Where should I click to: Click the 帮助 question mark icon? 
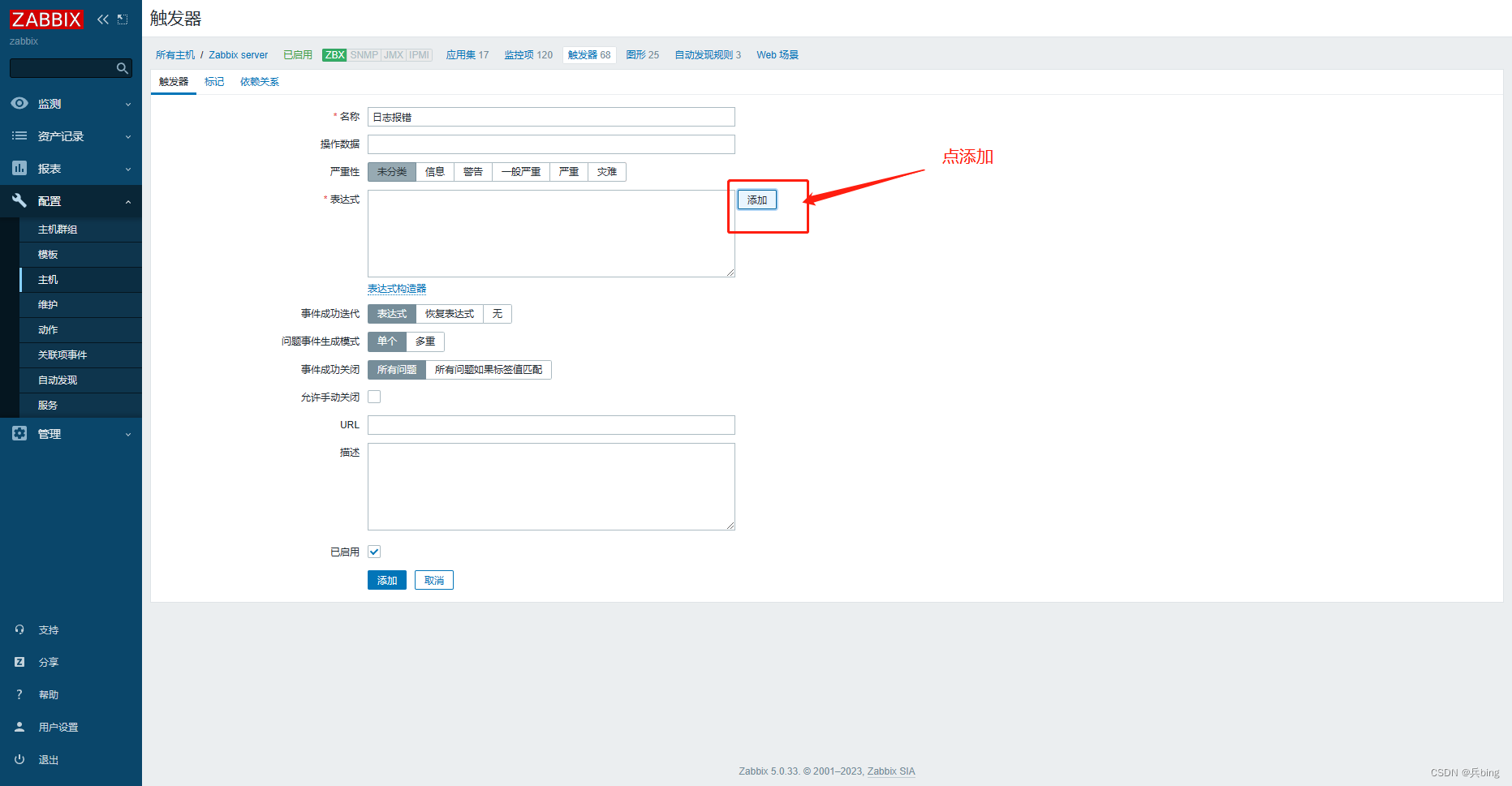[19, 694]
